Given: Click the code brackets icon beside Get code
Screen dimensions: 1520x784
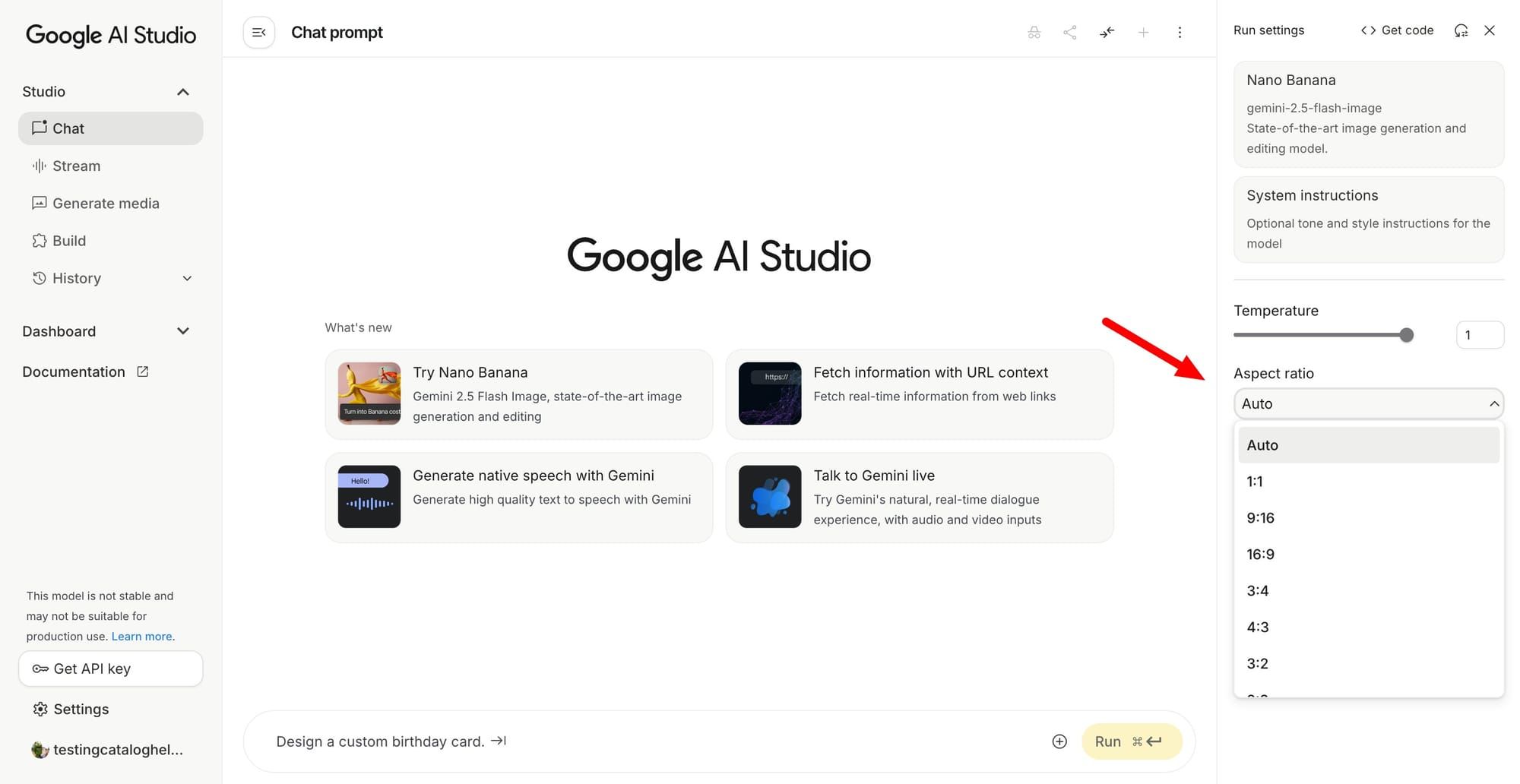Looking at the screenshot, I should (x=1368, y=30).
